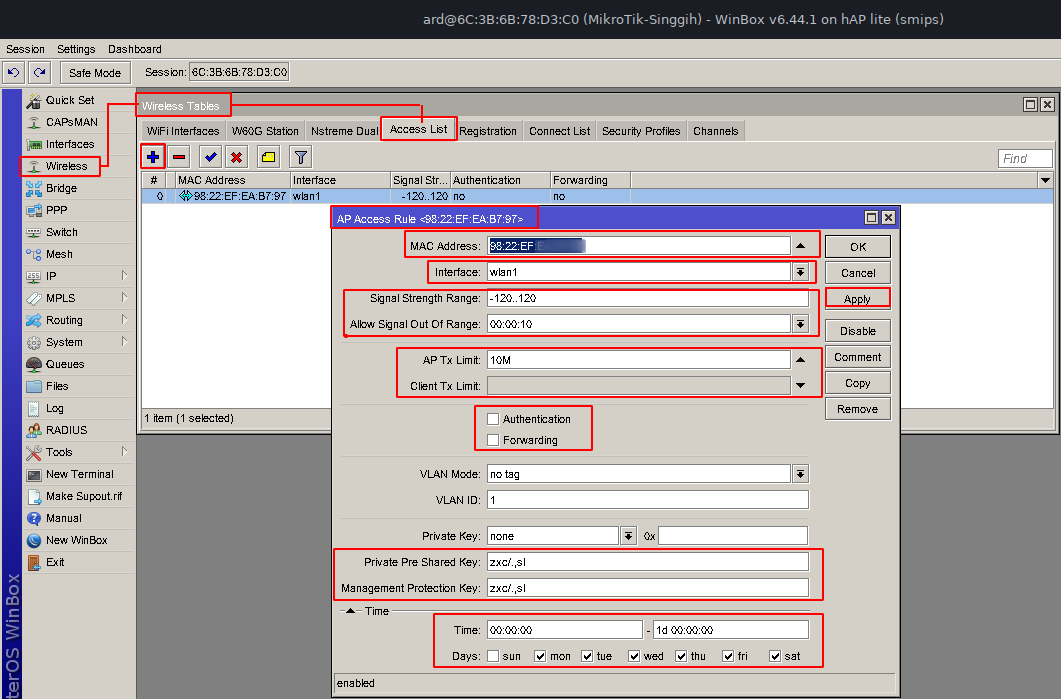Image resolution: width=1061 pixels, height=699 pixels.
Task: Expand the IP submenu
Action: [125, 275]
